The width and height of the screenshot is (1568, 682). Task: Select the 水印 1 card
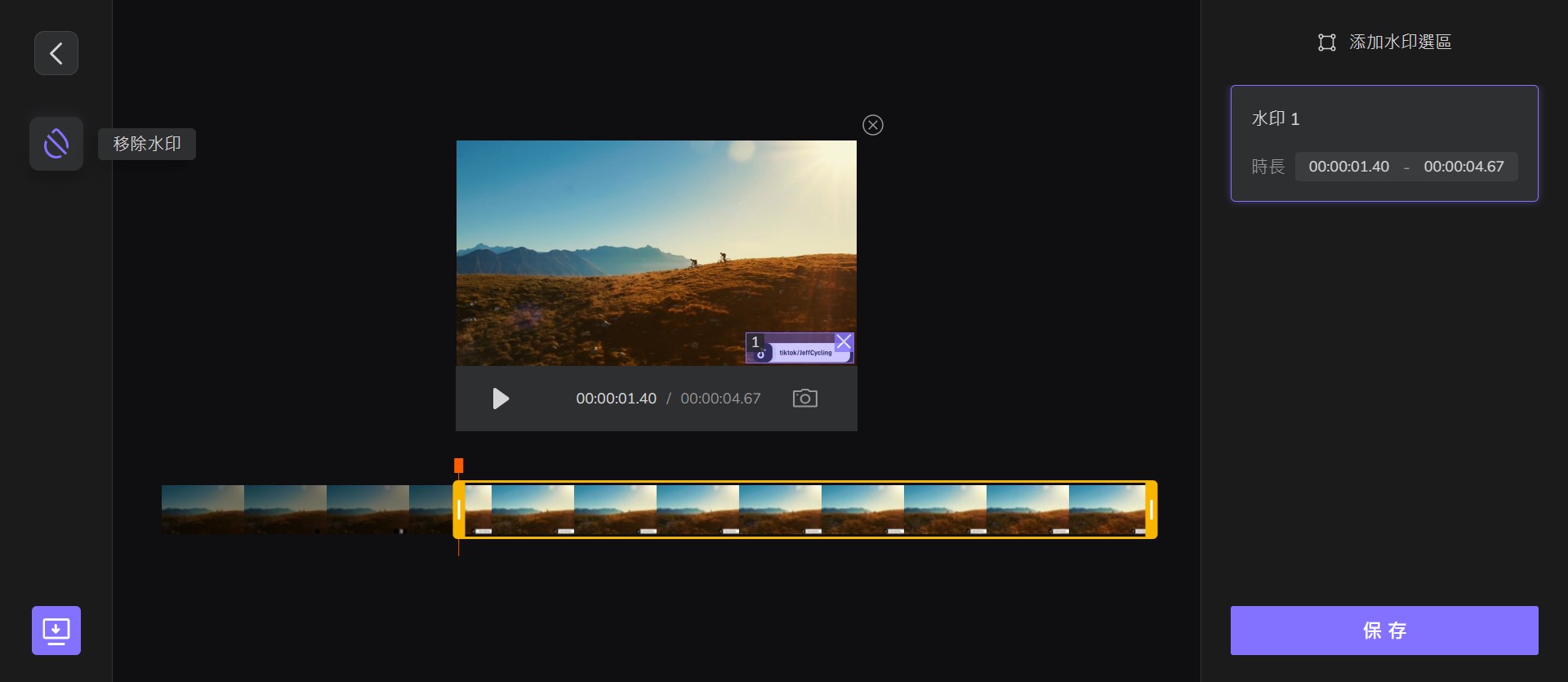coord(1384,143)
